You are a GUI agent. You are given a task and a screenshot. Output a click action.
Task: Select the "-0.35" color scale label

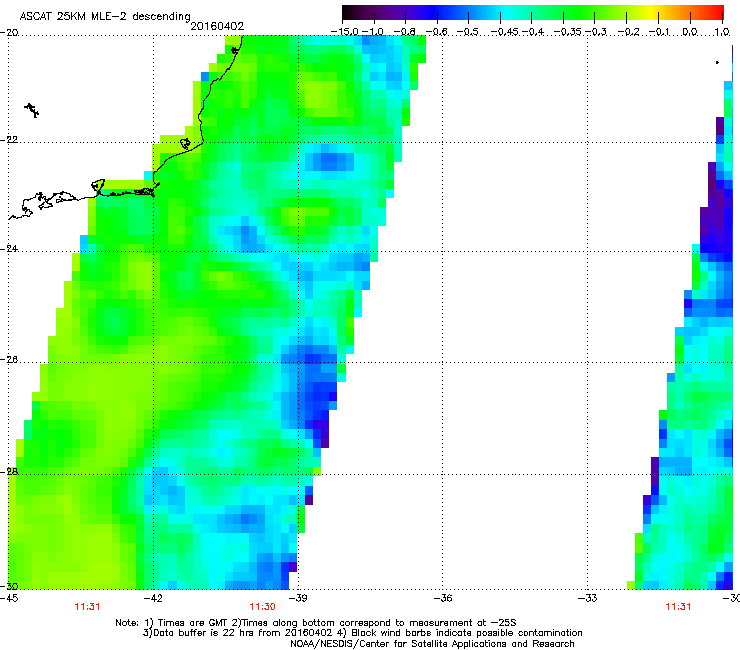(568, 32)
